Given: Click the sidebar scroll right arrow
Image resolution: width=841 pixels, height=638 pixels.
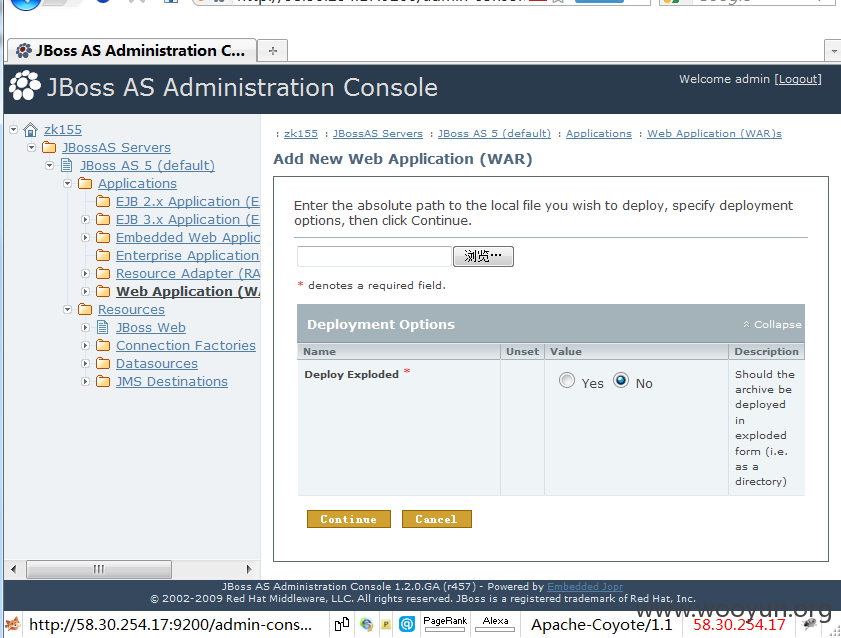Looking at the screenshot, I should pyautogui.click(x=249, y=569).
